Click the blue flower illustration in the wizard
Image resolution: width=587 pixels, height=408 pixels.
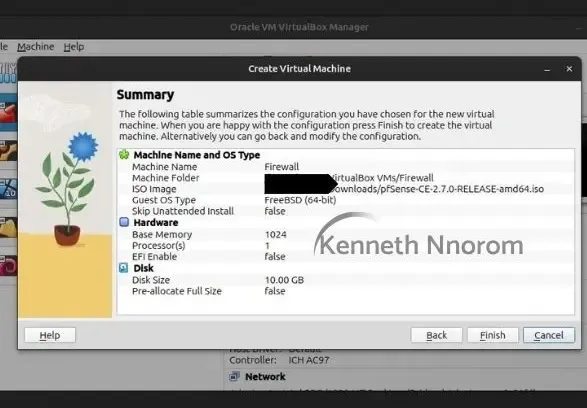[x=83, y=146]
